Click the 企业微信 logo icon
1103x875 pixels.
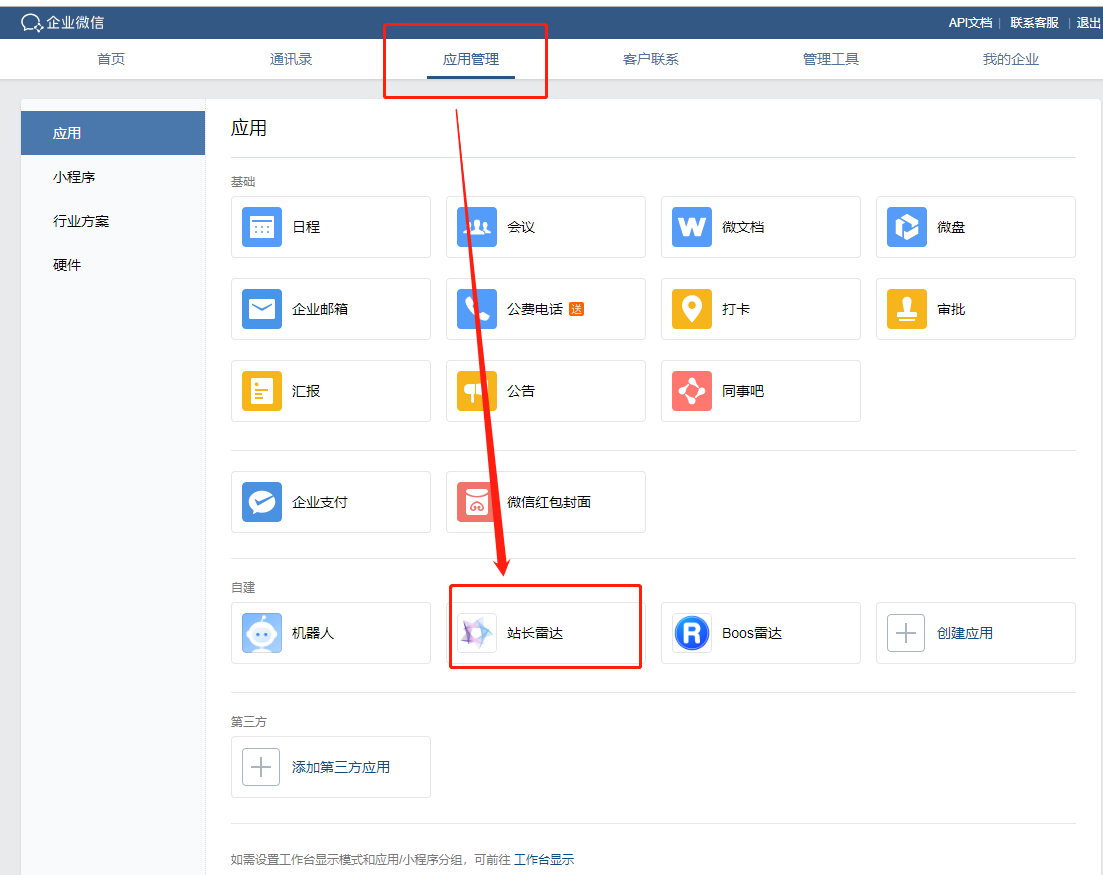tap(32, 23)
